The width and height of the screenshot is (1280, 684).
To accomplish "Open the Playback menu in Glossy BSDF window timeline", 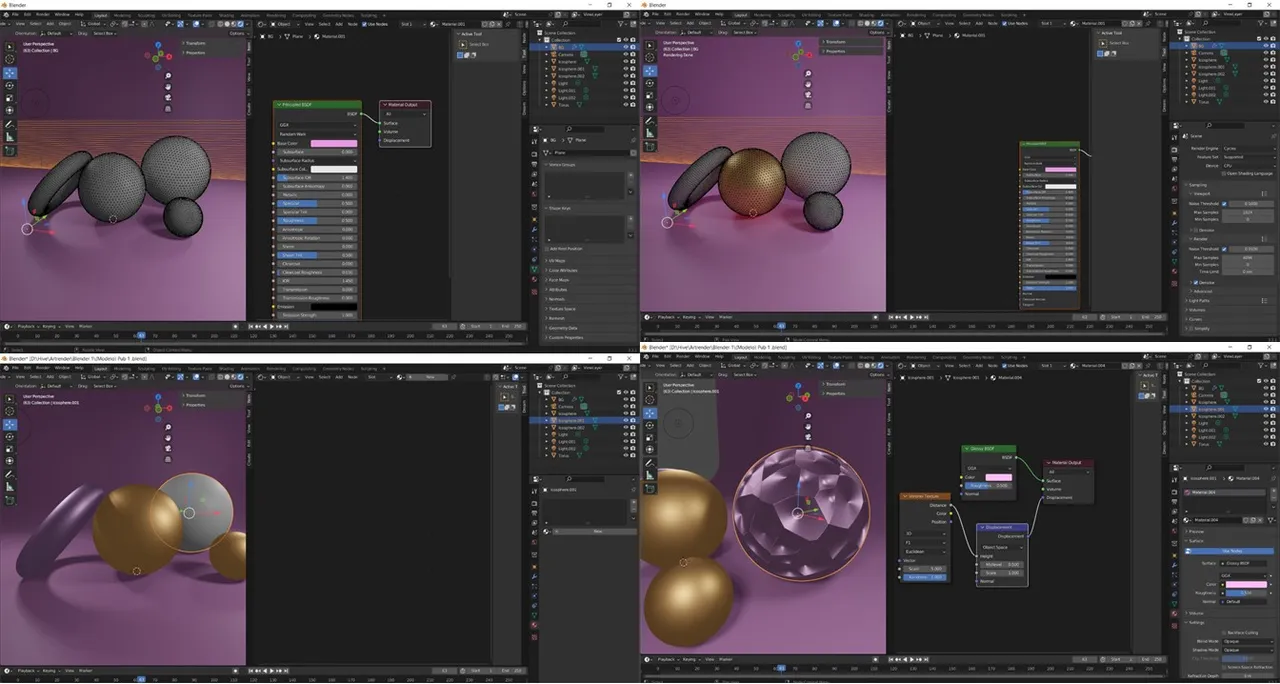I will [670, 659].
